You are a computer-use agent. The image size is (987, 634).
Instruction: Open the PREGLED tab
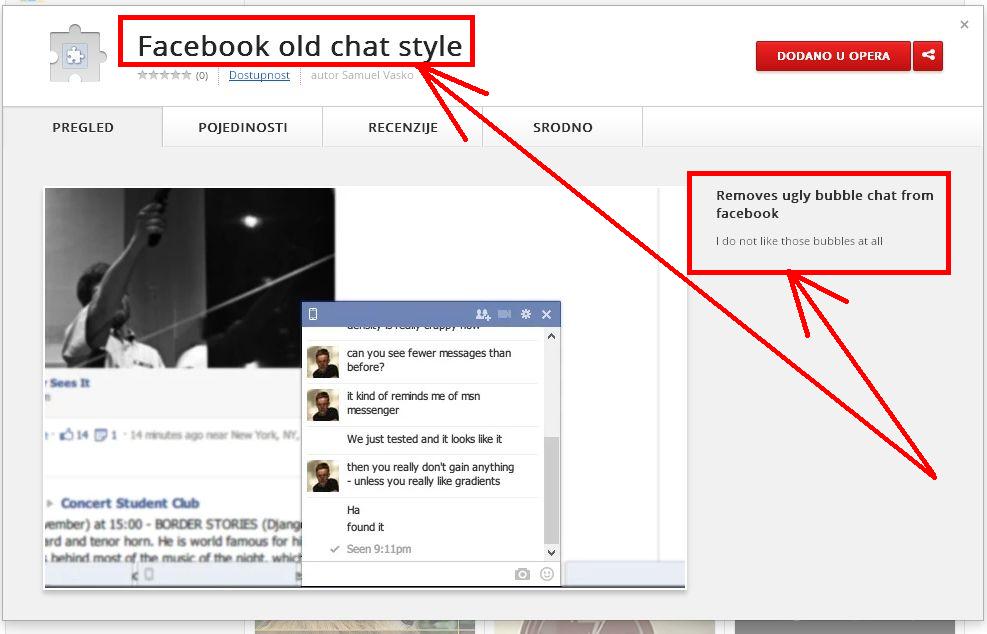[82, 127]
